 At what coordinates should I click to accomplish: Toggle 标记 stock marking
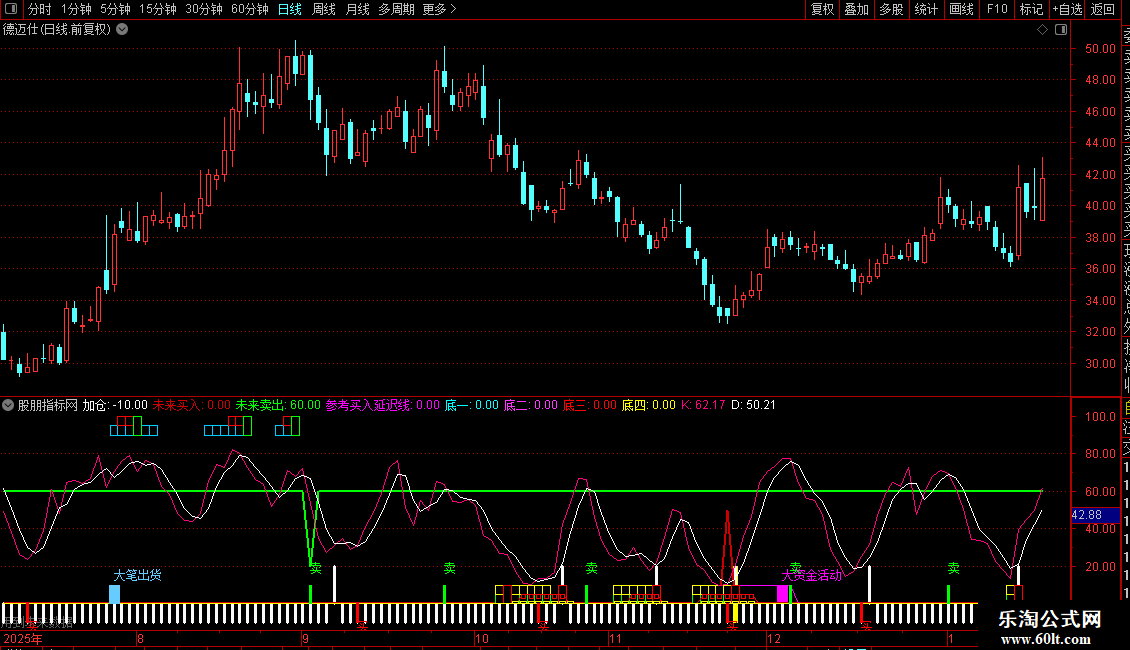pyautogui.click(x=1031, y=9)
